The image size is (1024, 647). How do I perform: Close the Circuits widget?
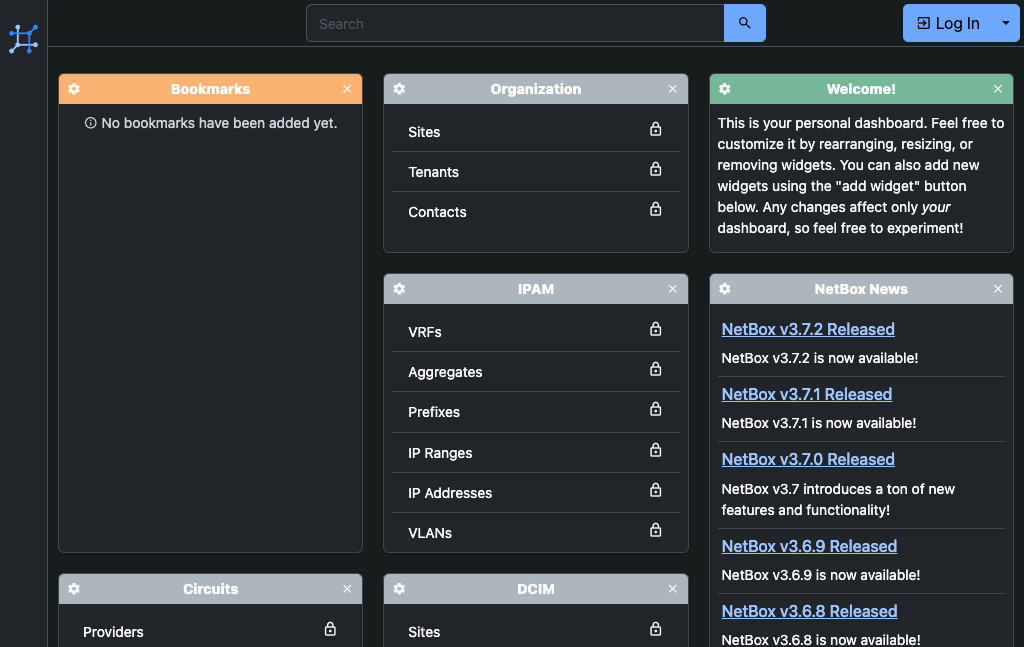tap(347, 589)
